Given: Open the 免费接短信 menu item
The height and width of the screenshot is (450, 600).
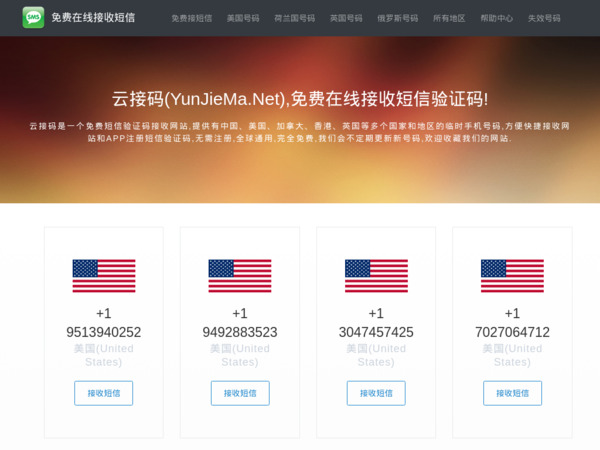Looking at the screenshot, I should tap(192, 18).
